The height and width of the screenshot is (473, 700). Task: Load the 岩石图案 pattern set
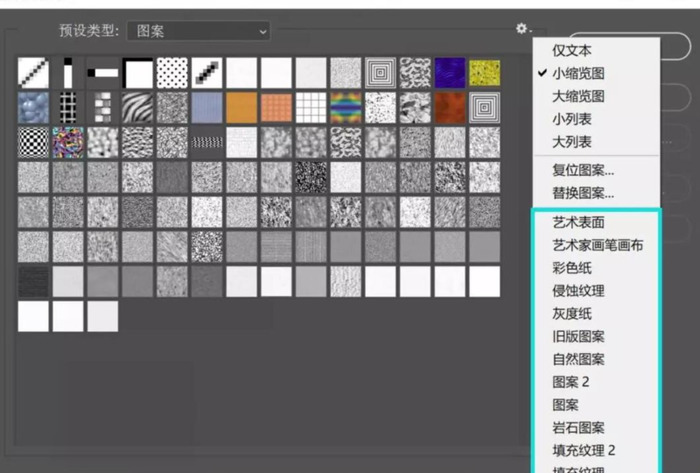click(578, 427)
